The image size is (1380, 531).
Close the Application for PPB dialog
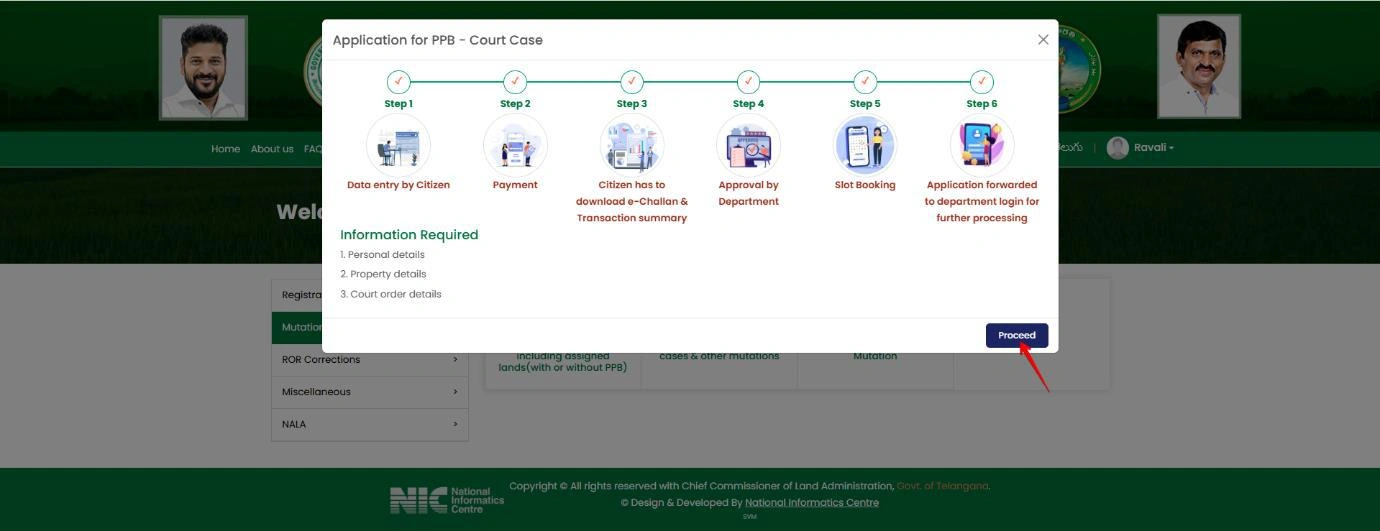[x=1043, y=40]
